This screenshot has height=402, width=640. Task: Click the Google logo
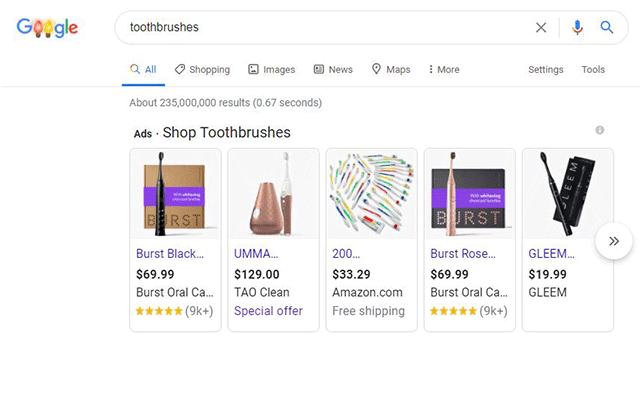pyautogui.click(x=47, y=28)
